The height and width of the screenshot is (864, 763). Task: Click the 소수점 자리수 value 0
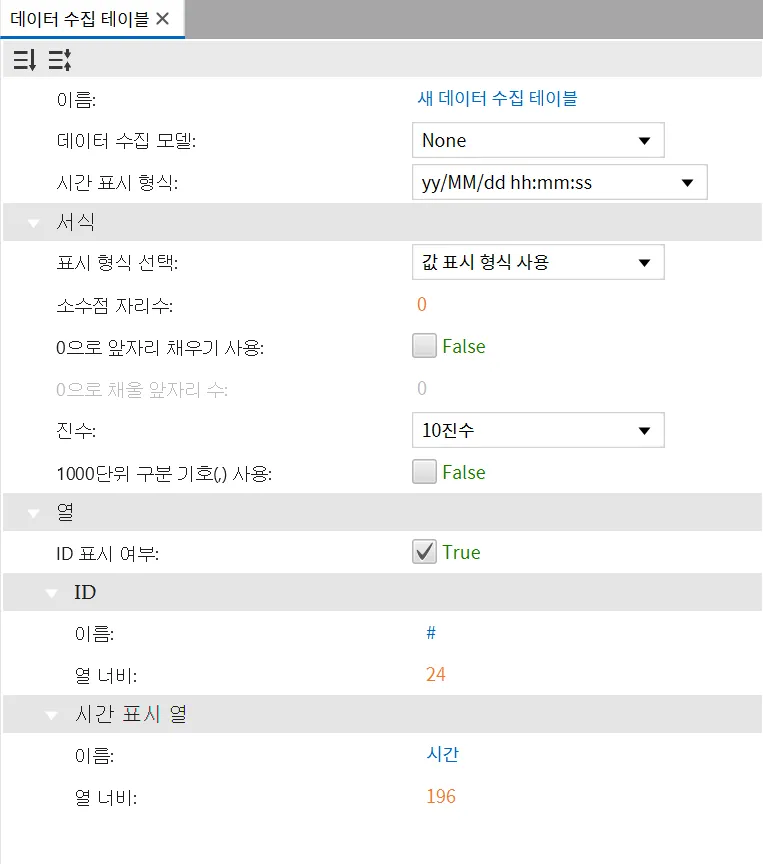click(422, 304)
